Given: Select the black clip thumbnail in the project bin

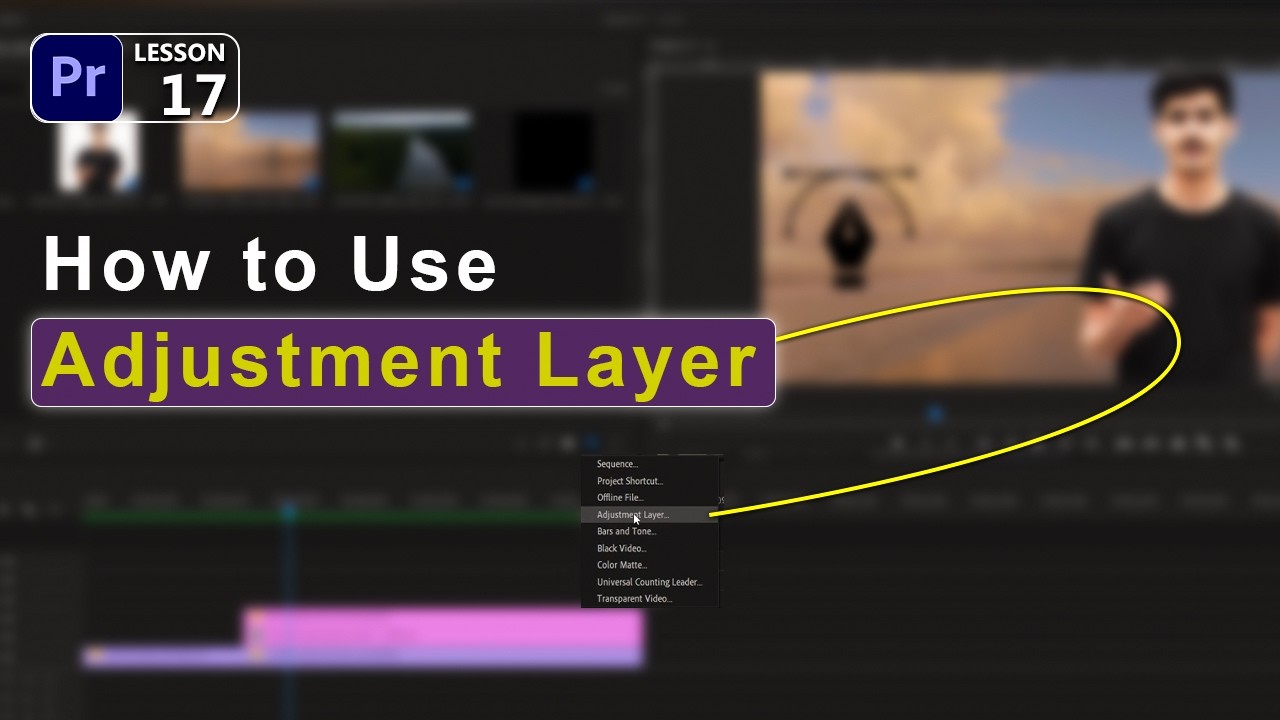Looking at the screenshot, I should (553, 151).
